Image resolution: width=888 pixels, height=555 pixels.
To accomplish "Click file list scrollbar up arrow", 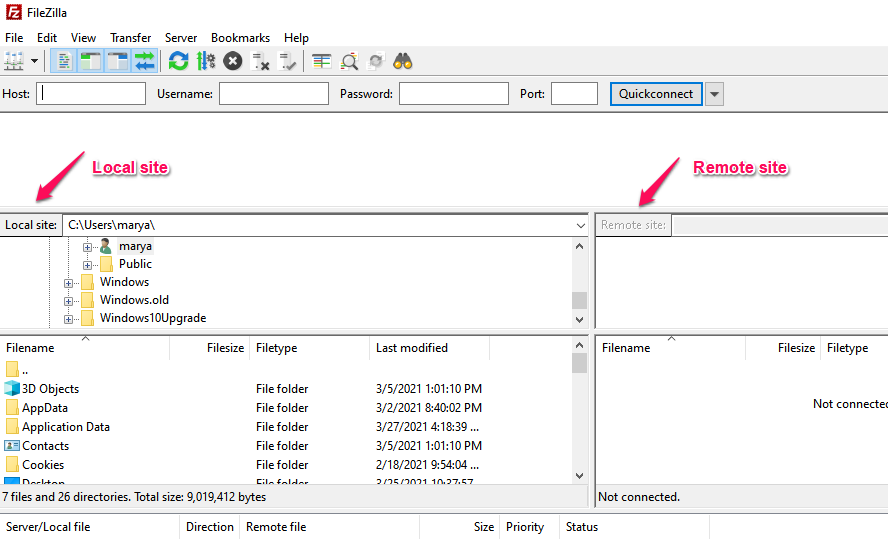I will click(579, 345).
